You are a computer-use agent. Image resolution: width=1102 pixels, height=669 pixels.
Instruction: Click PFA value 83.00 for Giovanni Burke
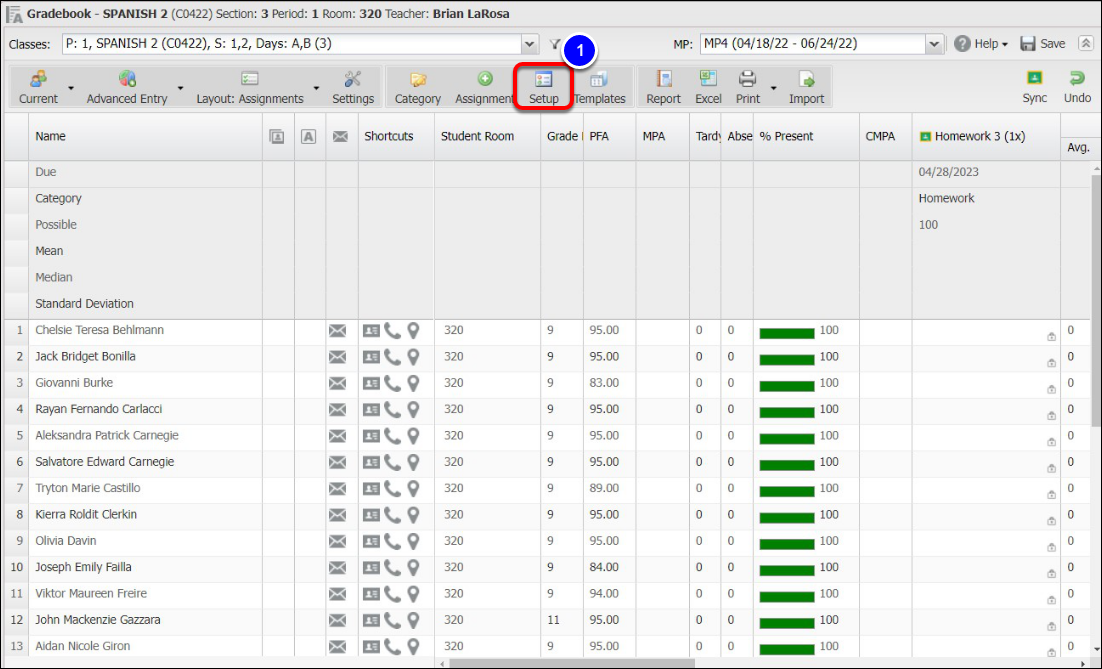click(x=604, y=383)
